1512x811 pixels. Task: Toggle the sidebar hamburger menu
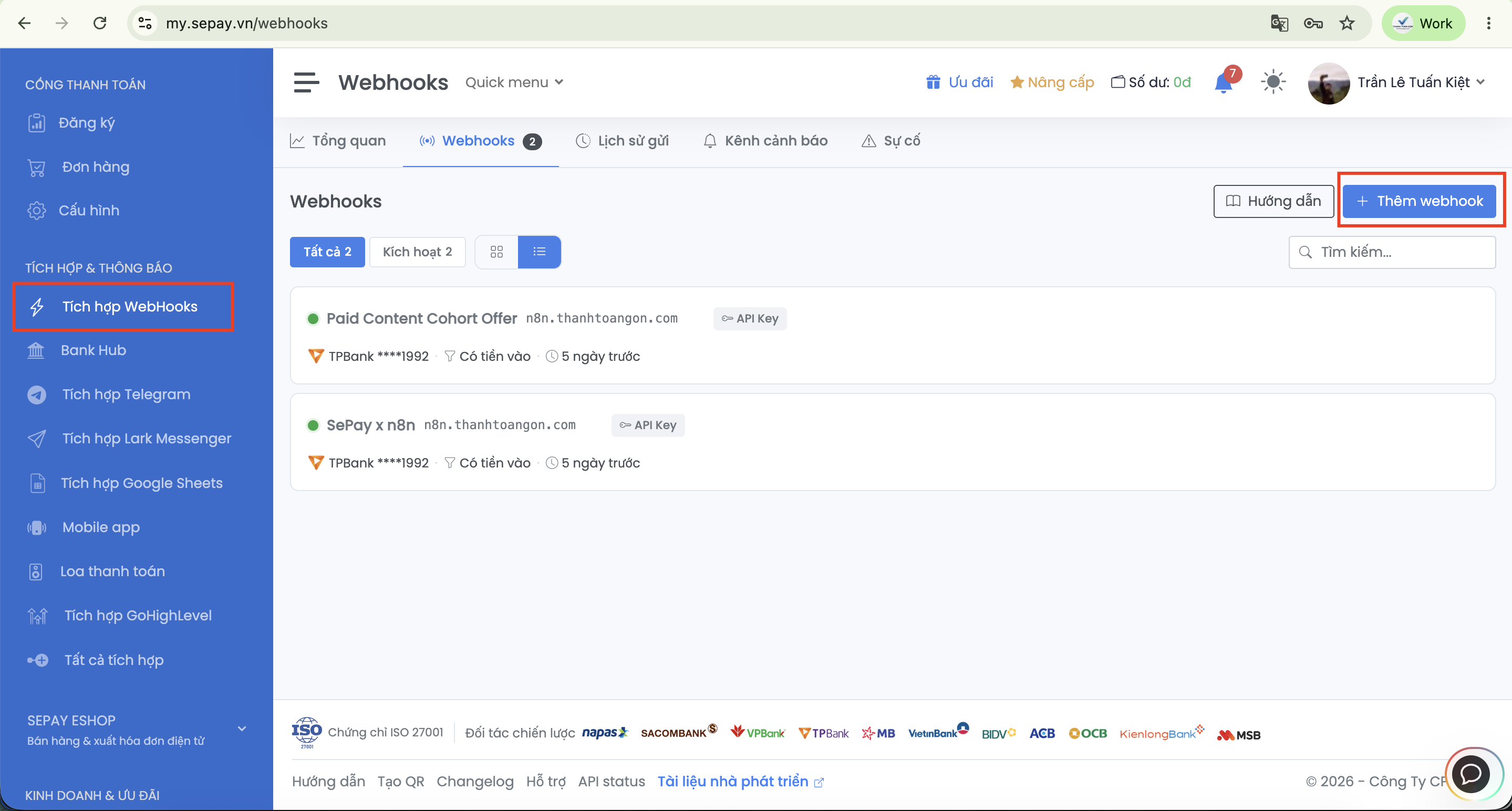(x=306, y=82)
